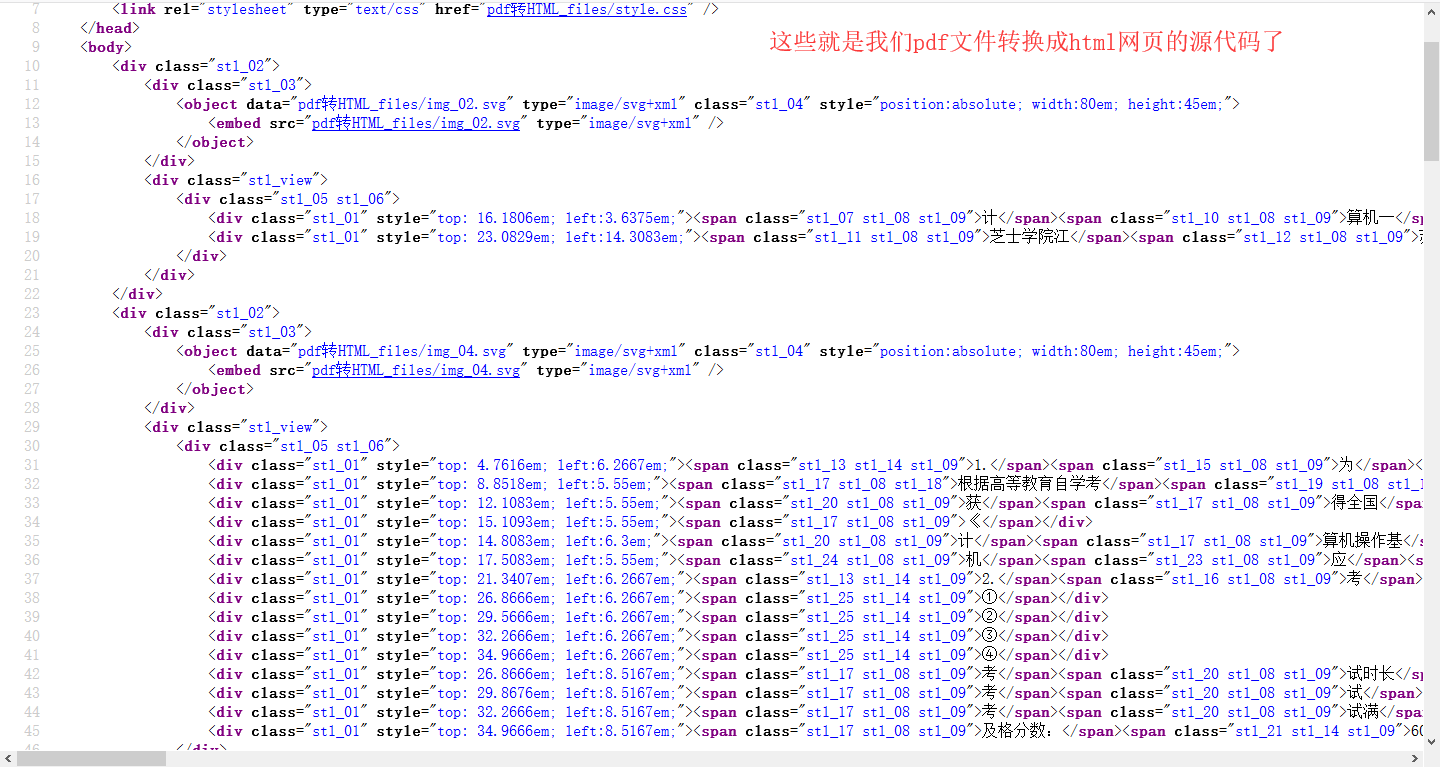Click line number 28 in the gutter

click(x=31, y=408)
